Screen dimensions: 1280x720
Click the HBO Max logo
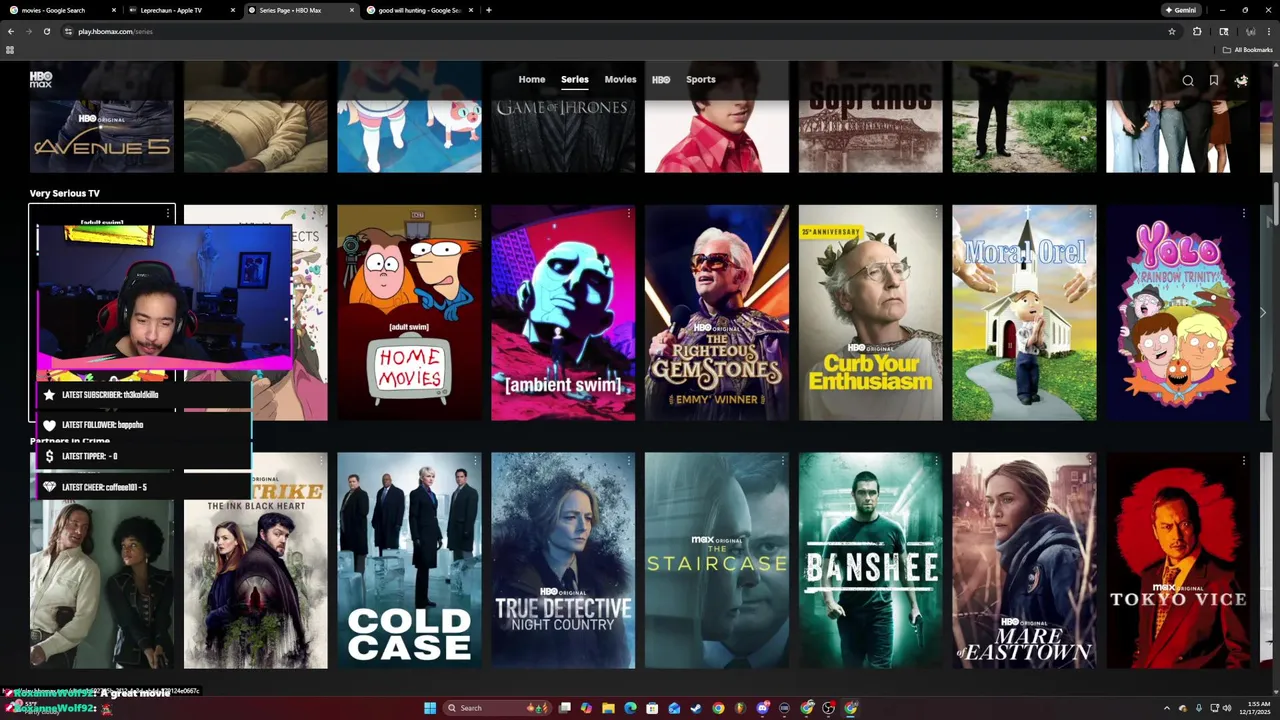pos(41,79)
